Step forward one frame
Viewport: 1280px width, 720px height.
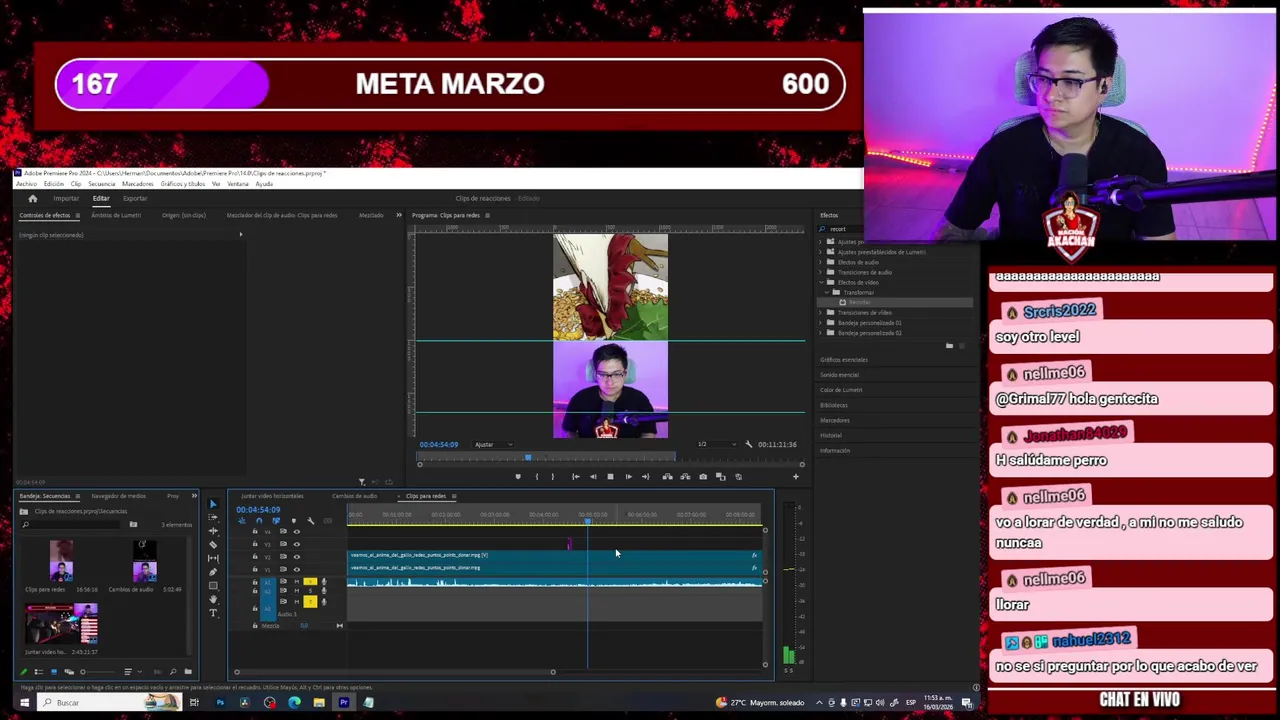click(x=629, y=477)
